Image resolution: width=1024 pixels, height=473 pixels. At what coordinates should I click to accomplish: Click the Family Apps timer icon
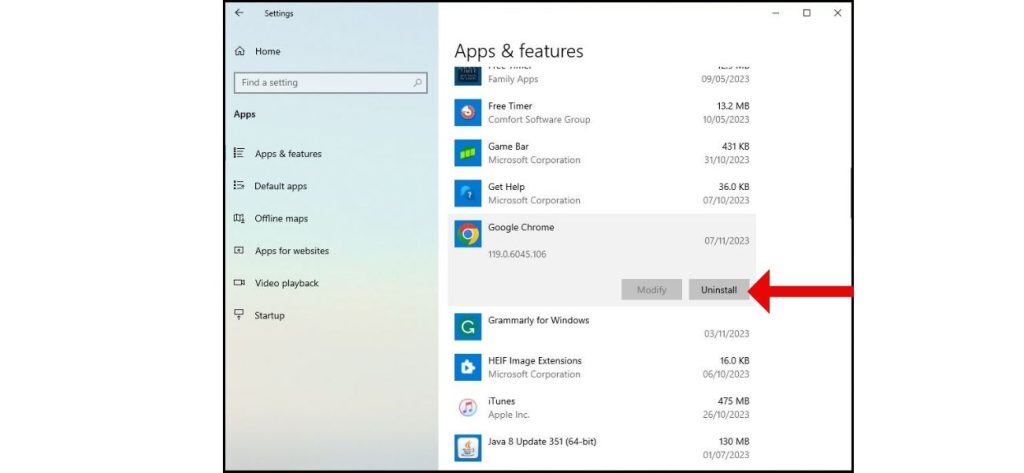point(468,75)
